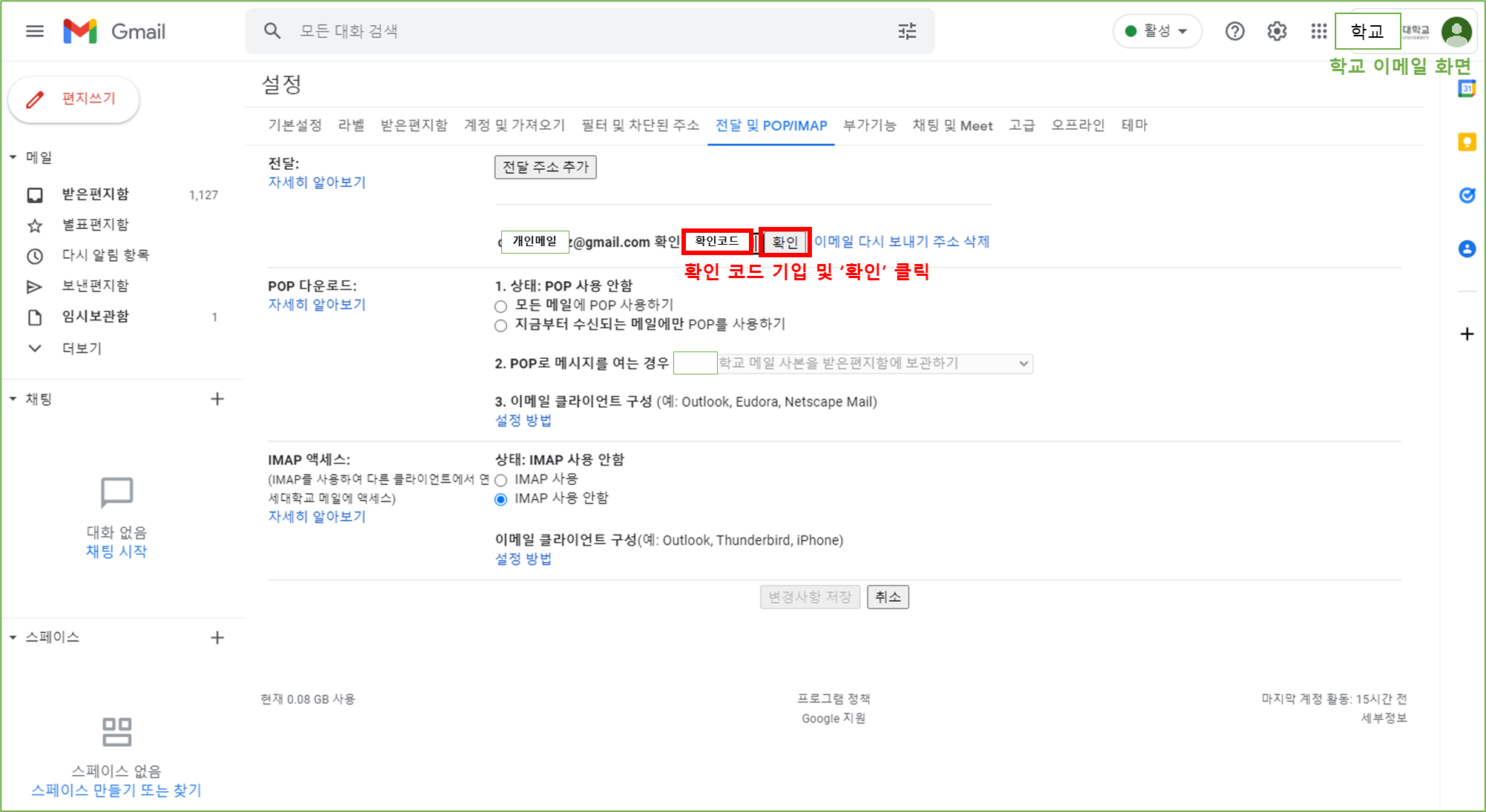
Task: Click the Gmail logo
Action: click(x=114, y=31)
